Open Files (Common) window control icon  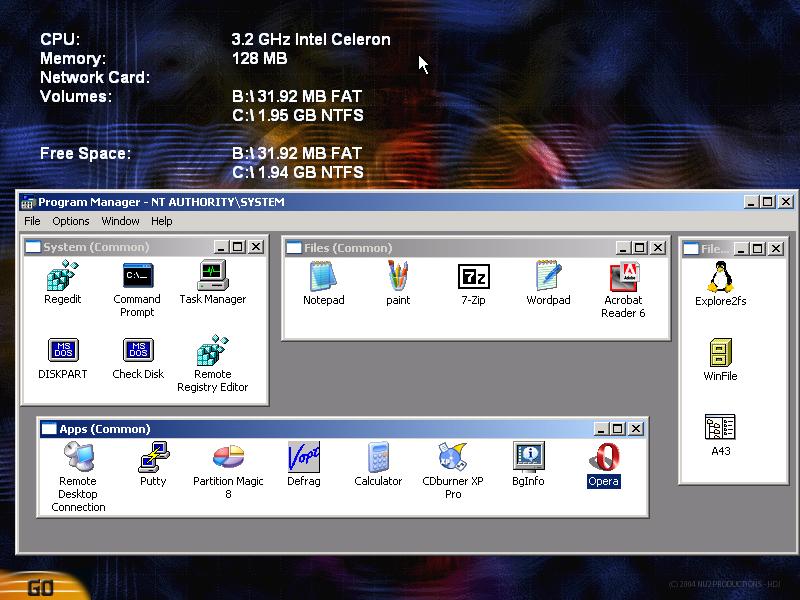pos(294,248)
